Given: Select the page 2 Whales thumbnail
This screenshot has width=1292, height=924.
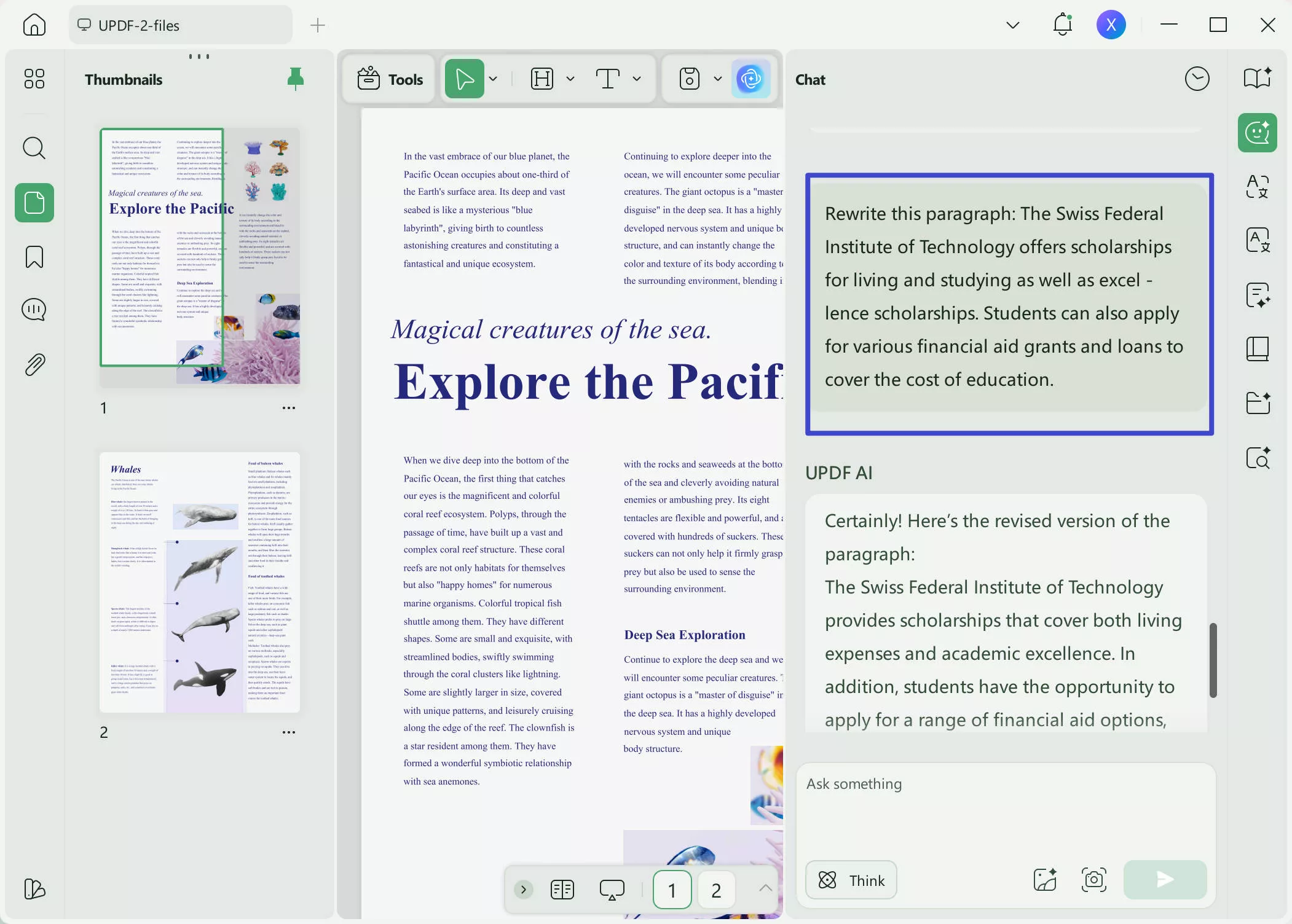Looking at the screenshot, I should pyautogui.click(x=200, y=582).
